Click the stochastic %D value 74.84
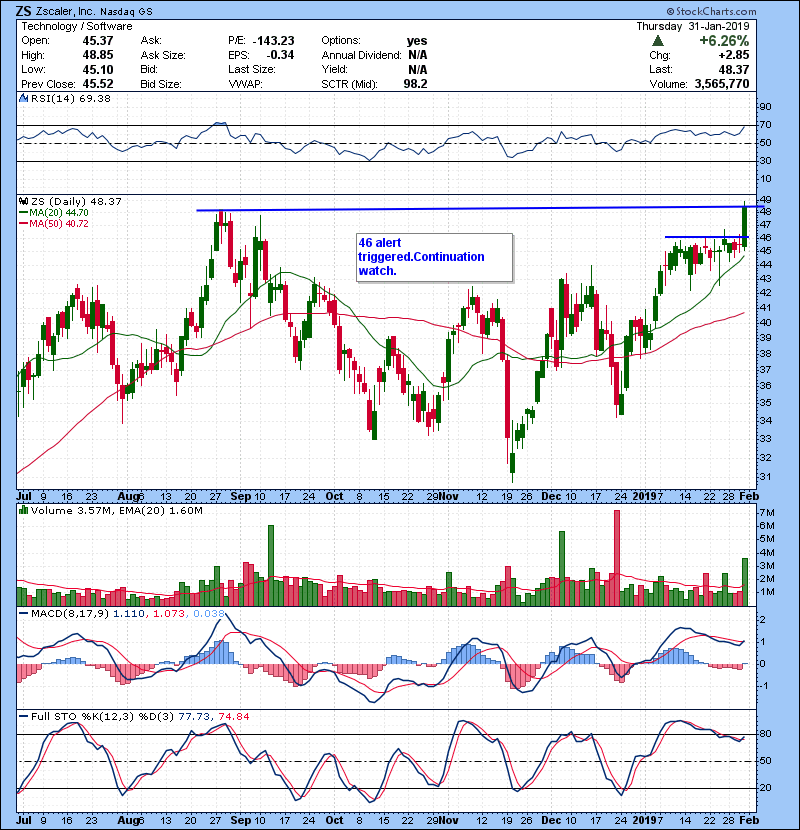Screen dimensions: 800x830 tap(234, 716)
